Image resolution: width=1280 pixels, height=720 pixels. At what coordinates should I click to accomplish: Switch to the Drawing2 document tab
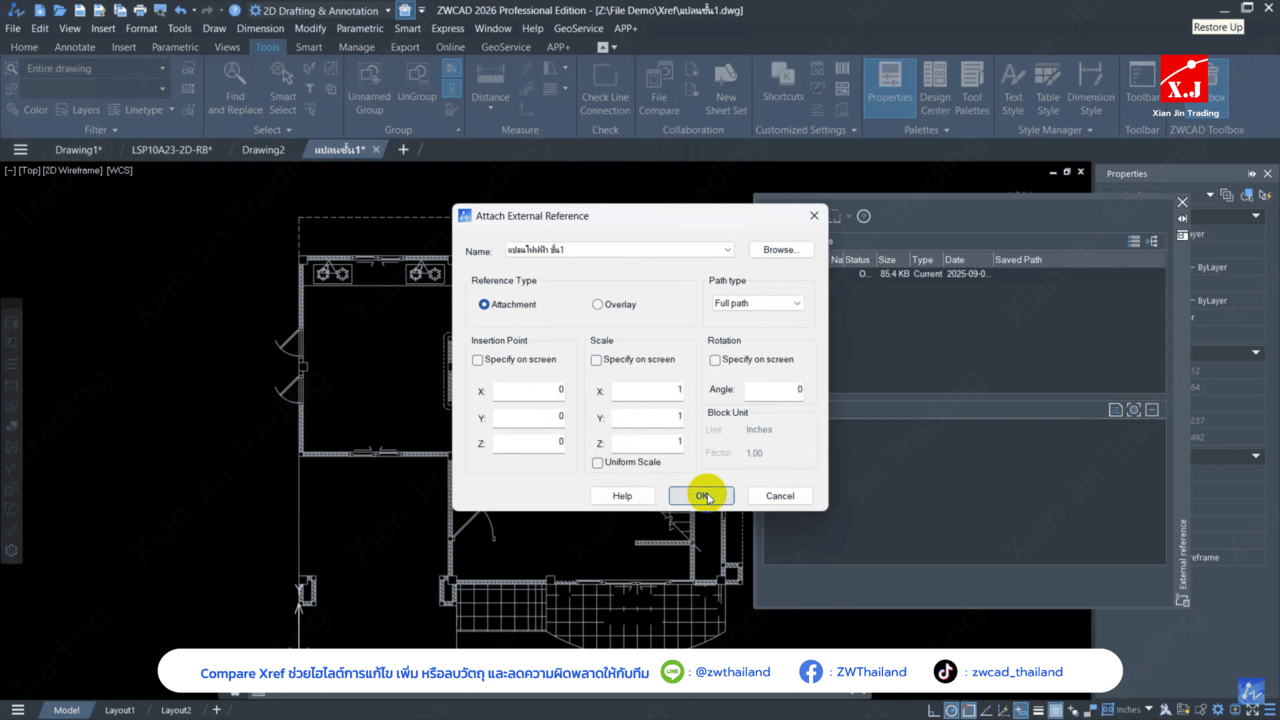263,150
